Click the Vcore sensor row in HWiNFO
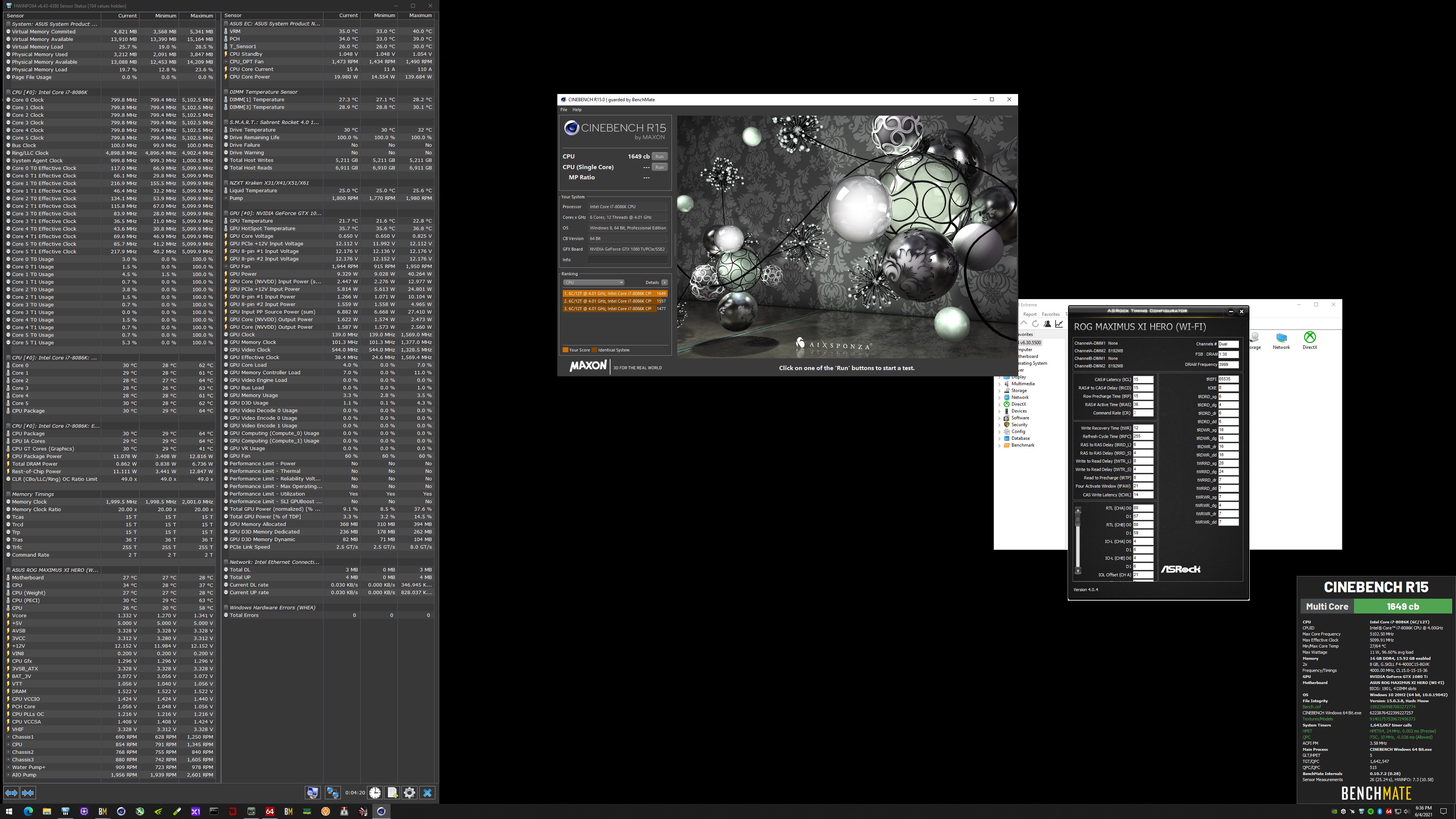 point(110,615)
